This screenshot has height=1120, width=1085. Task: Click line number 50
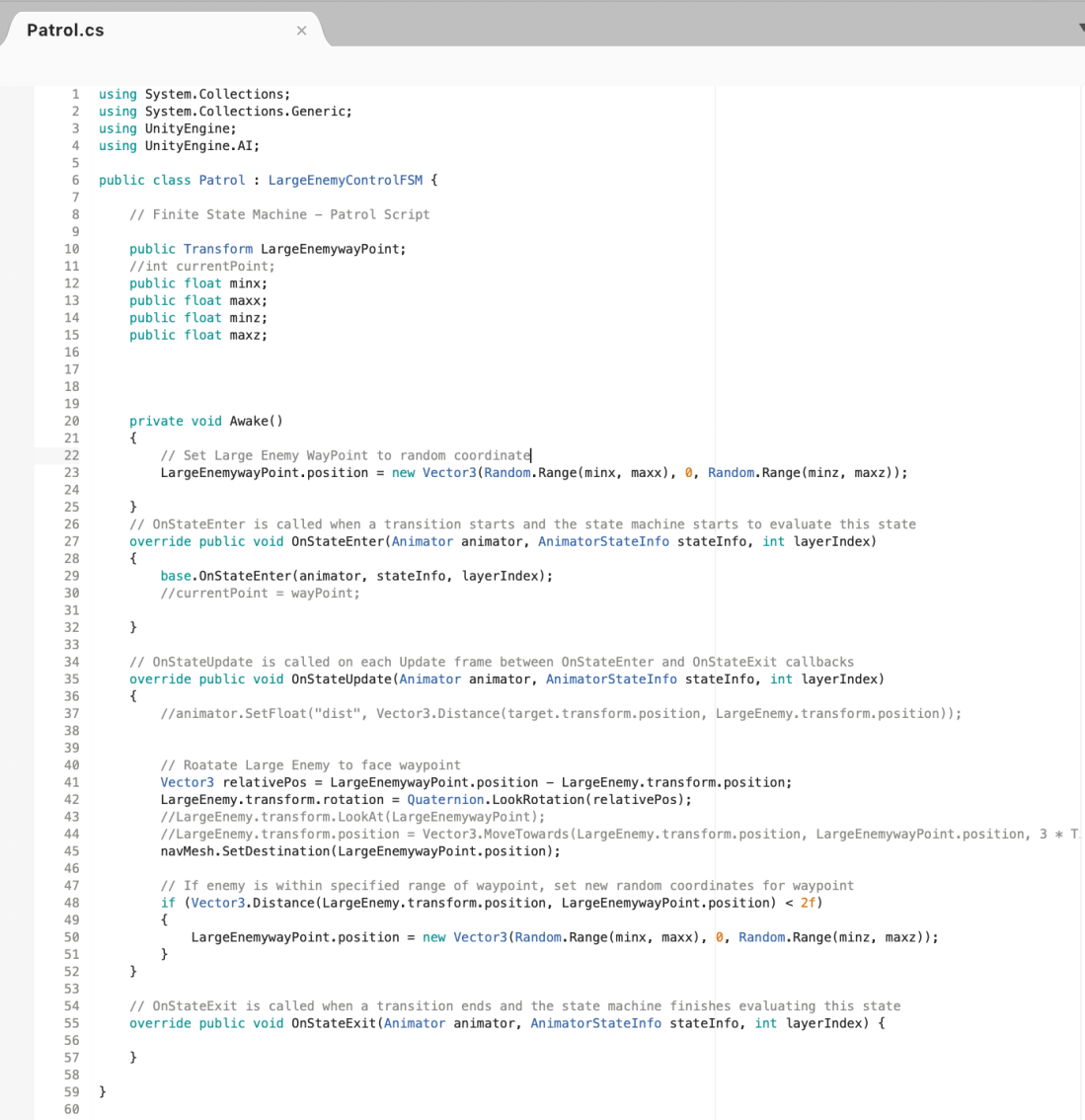(x=71, y=936)
